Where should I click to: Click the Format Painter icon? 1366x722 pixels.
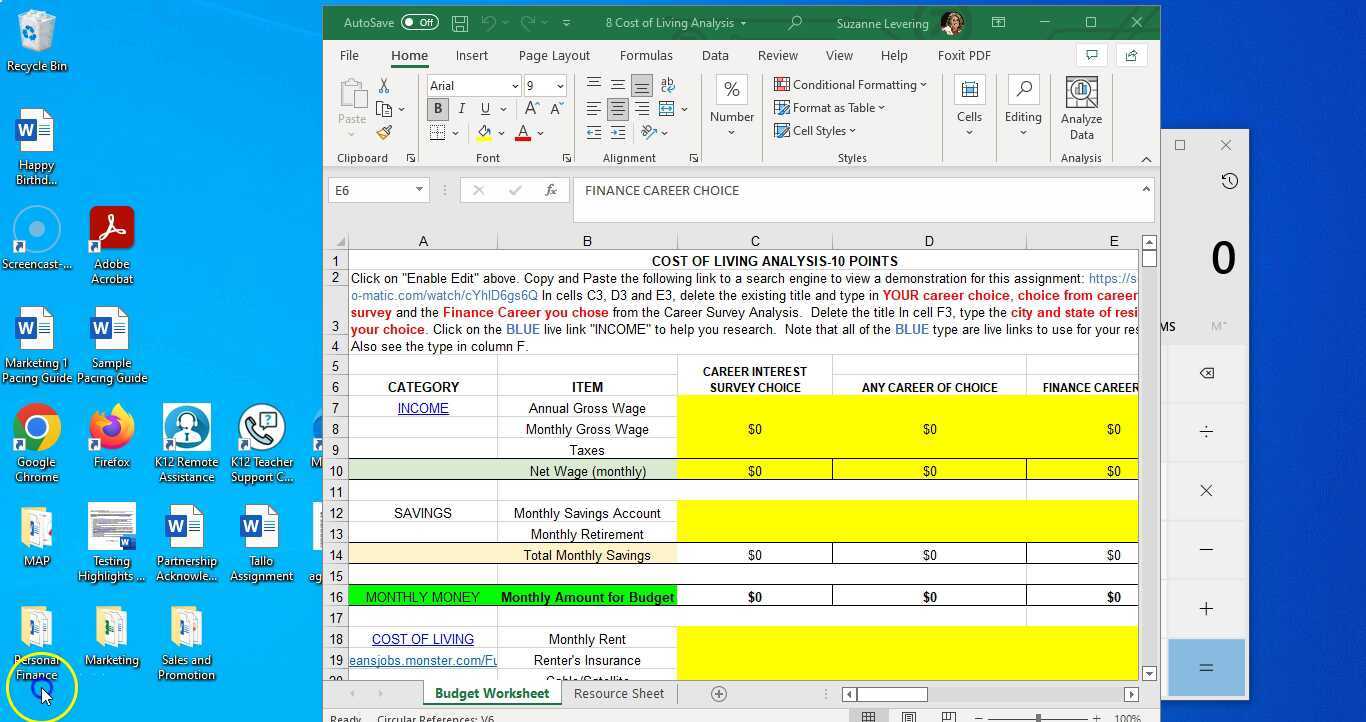384,133
